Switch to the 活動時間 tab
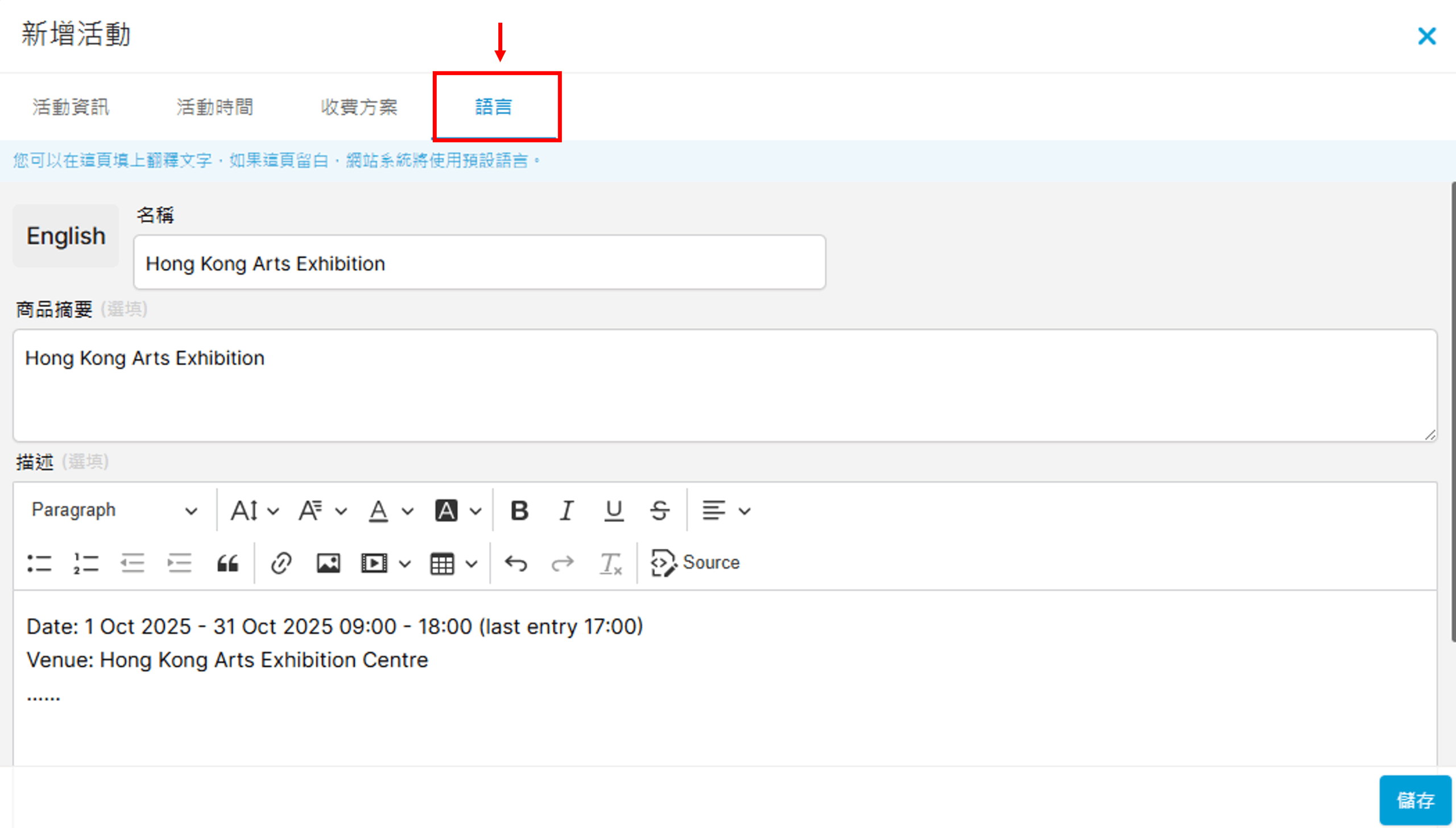This screenshot has width=1456, height=828. (x=214, y=107)
